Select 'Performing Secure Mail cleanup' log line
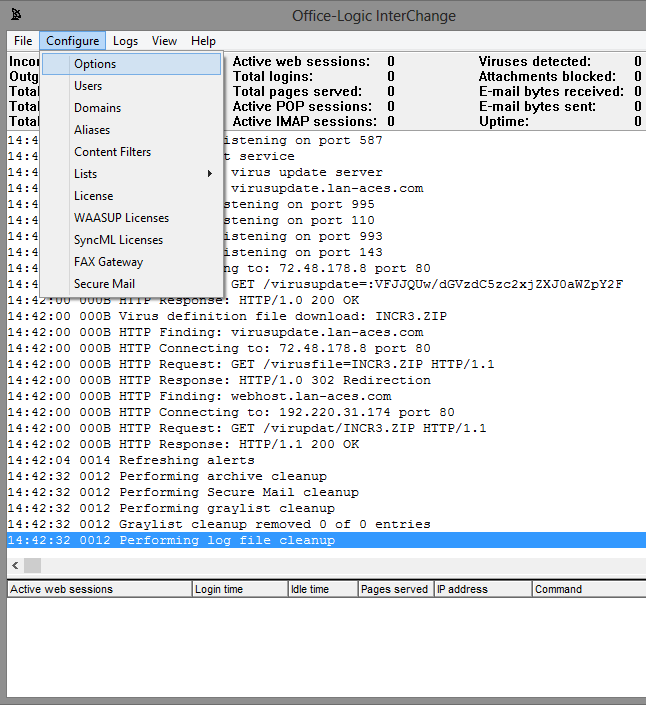The image size is (646, 705). click(x=326, y=492)
